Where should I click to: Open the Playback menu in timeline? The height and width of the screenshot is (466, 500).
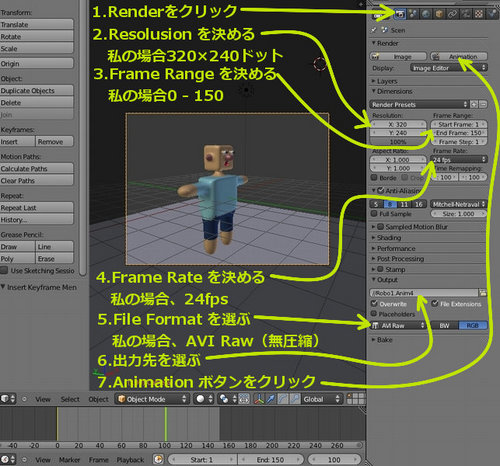130,460
